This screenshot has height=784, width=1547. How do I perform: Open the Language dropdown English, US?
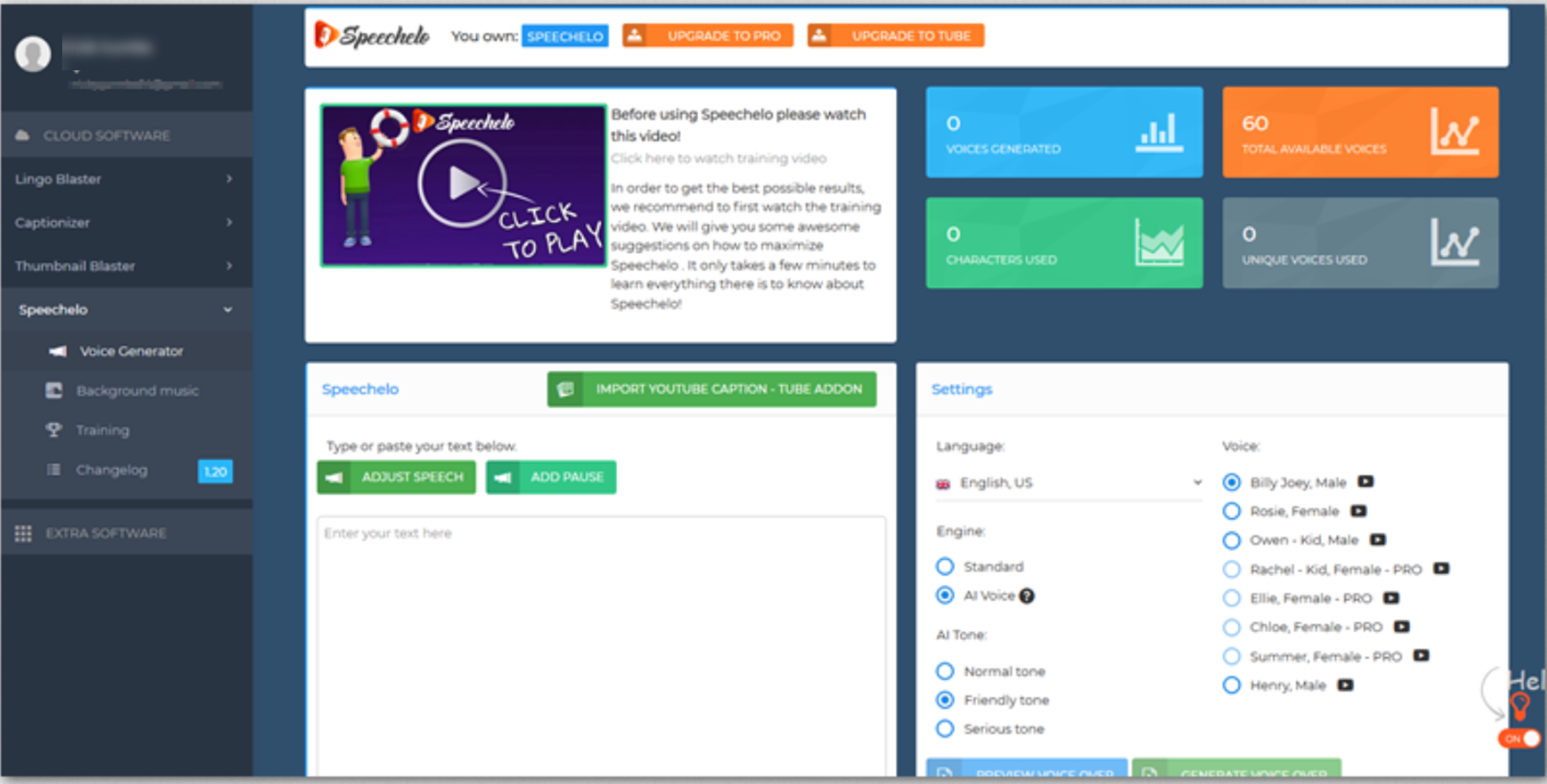tap(1069, 483)
